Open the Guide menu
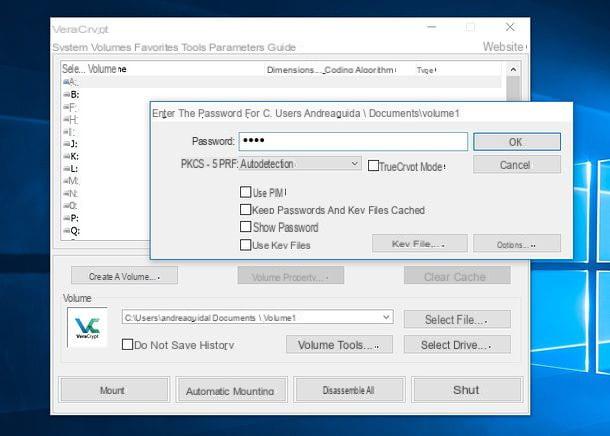The height and width of the screenshot is (436, 610). coord(281,47)
